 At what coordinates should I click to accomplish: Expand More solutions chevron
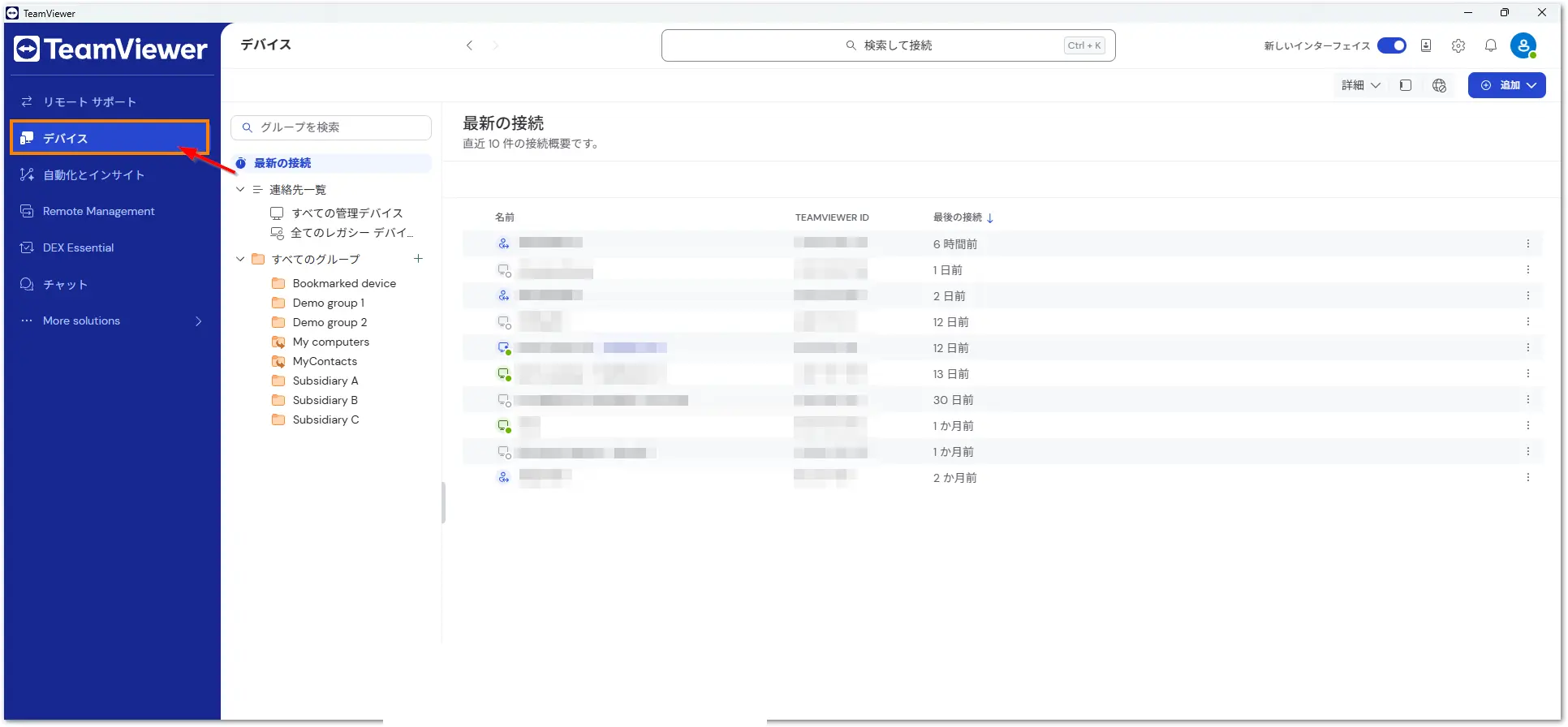pos(199,321)
